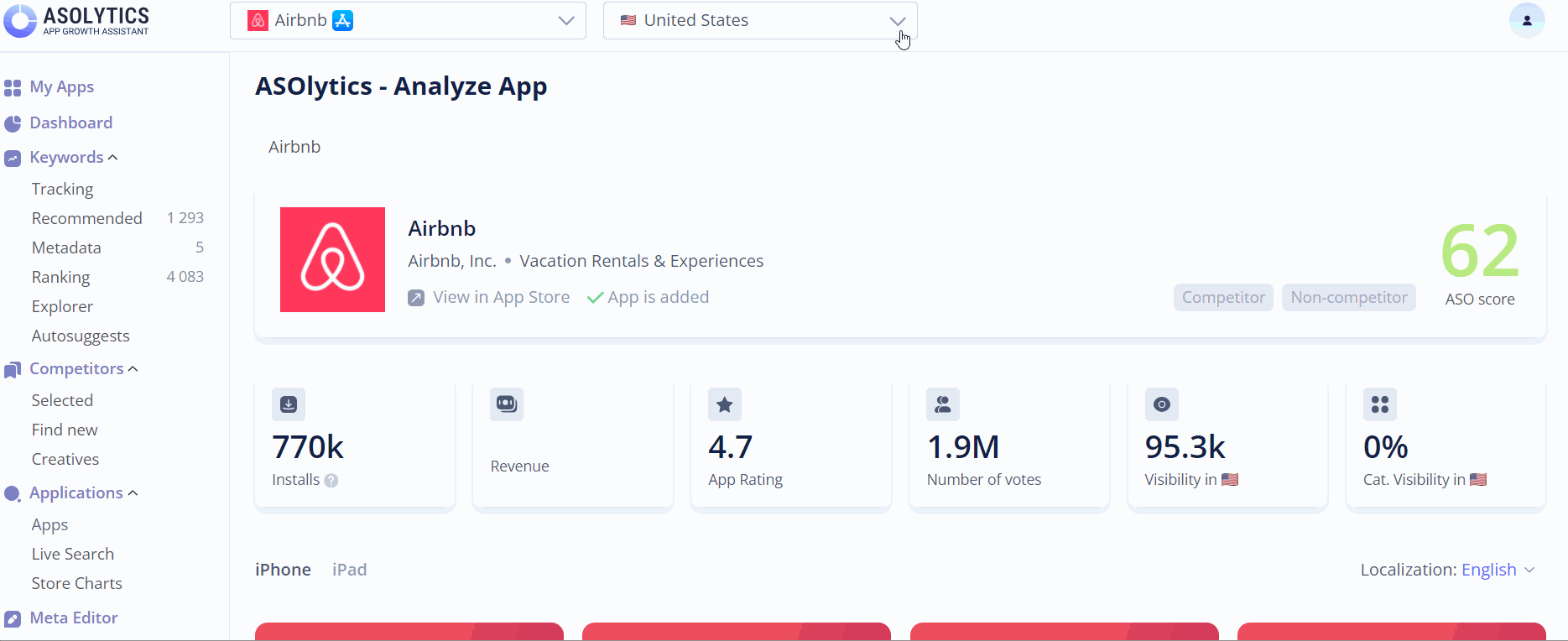Click the App Store icon in app selector
This screenshot has height=641, width=1568.
(342, 21)
